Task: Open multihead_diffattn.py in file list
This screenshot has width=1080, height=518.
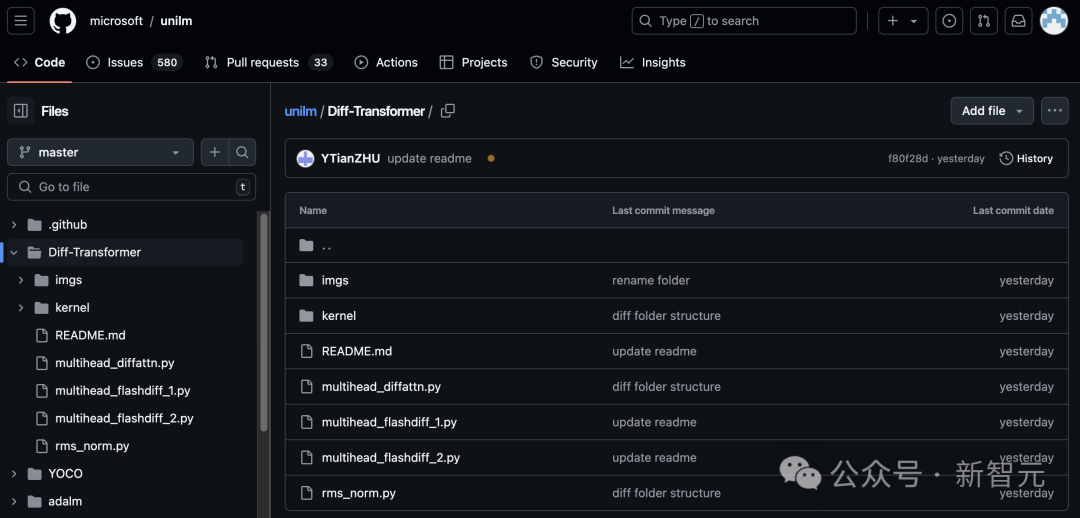Action: click(381, 386)
